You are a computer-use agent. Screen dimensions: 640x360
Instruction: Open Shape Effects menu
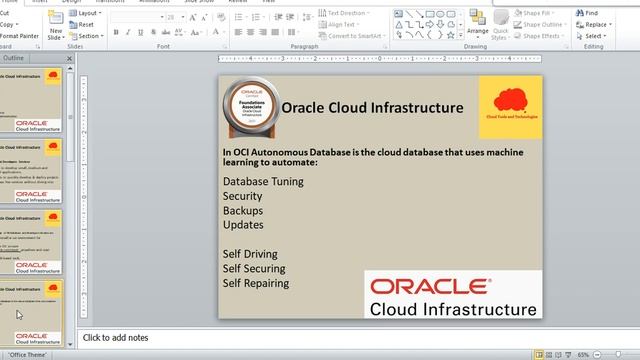pos(539,36)
